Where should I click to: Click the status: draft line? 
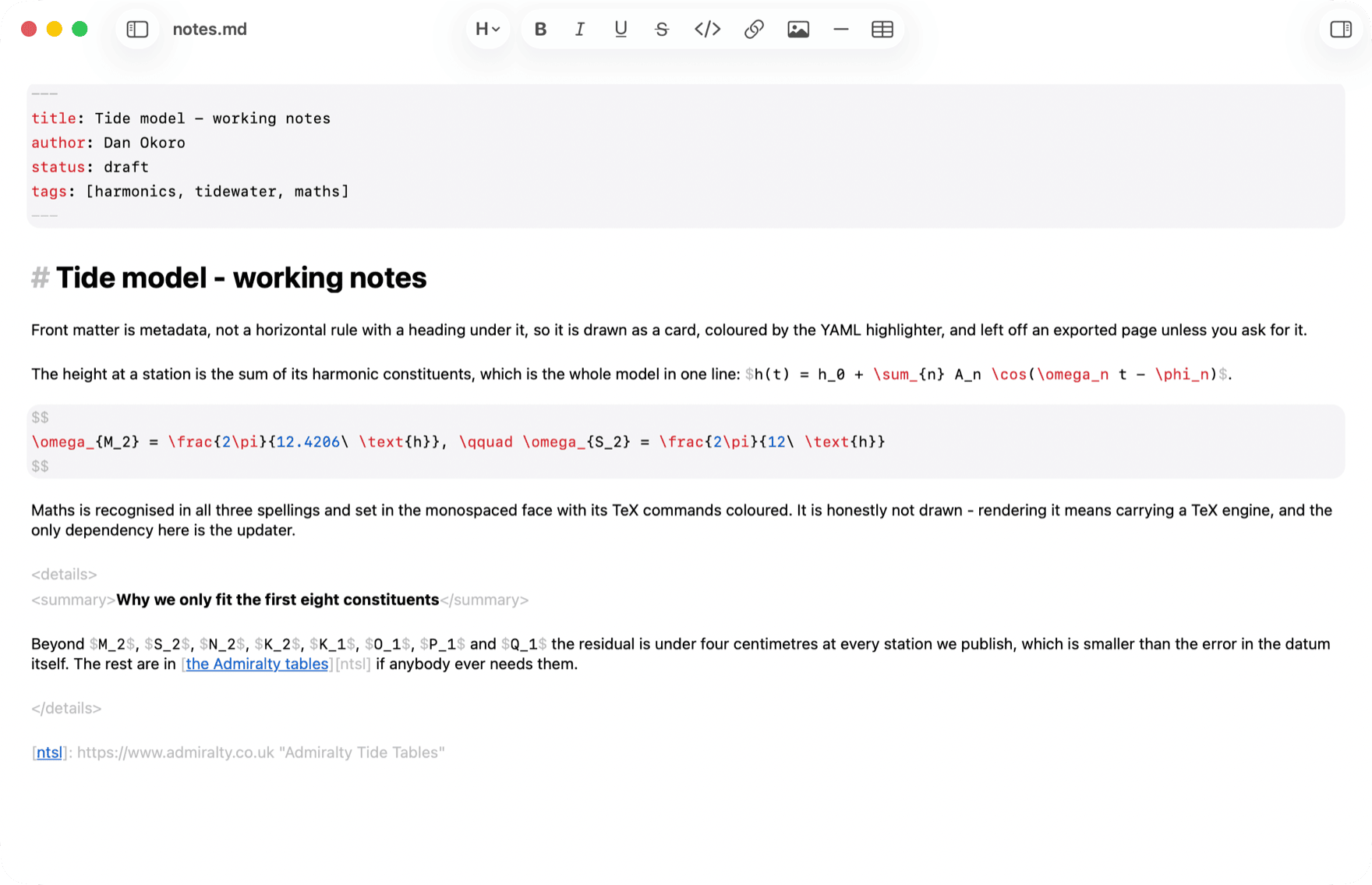(x=90, y=167)
